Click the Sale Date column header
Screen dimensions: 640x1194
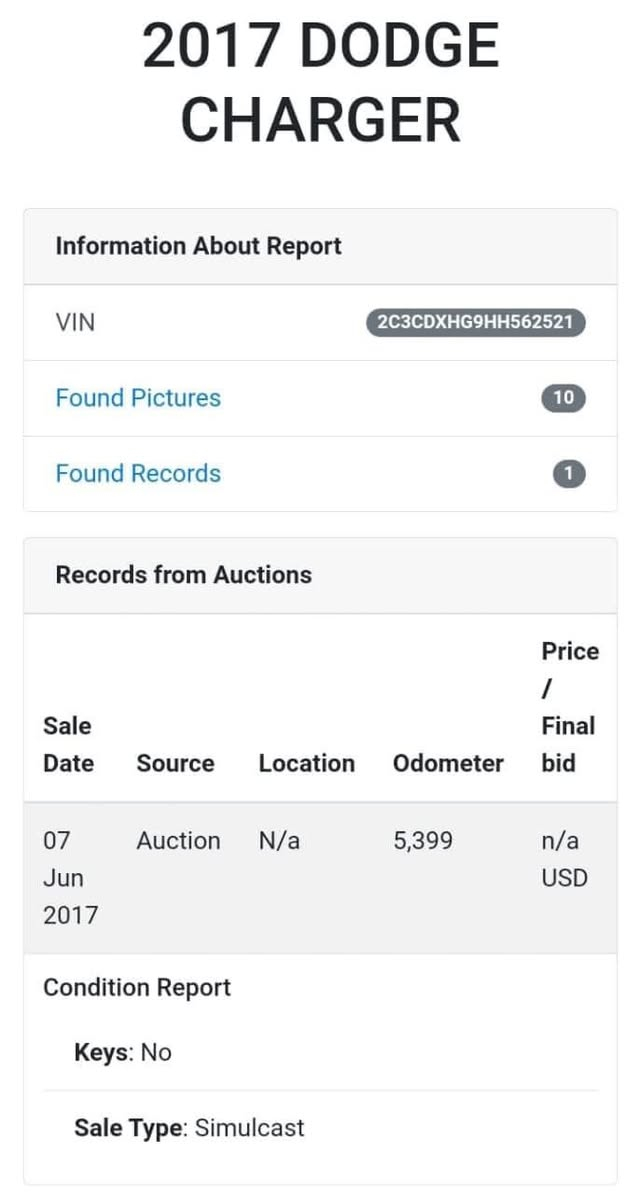point(68,744)
